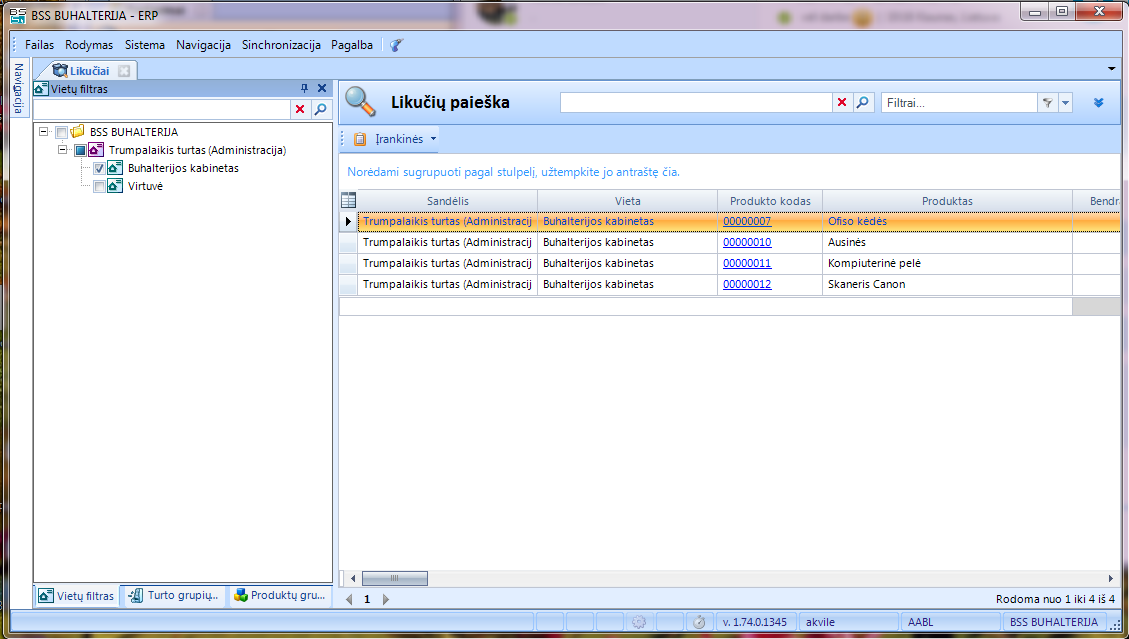The height and width of the screenshot is (639, 1129).
Task: Select the Ofiso kėdės cell
Action: (x=948, y=221)
